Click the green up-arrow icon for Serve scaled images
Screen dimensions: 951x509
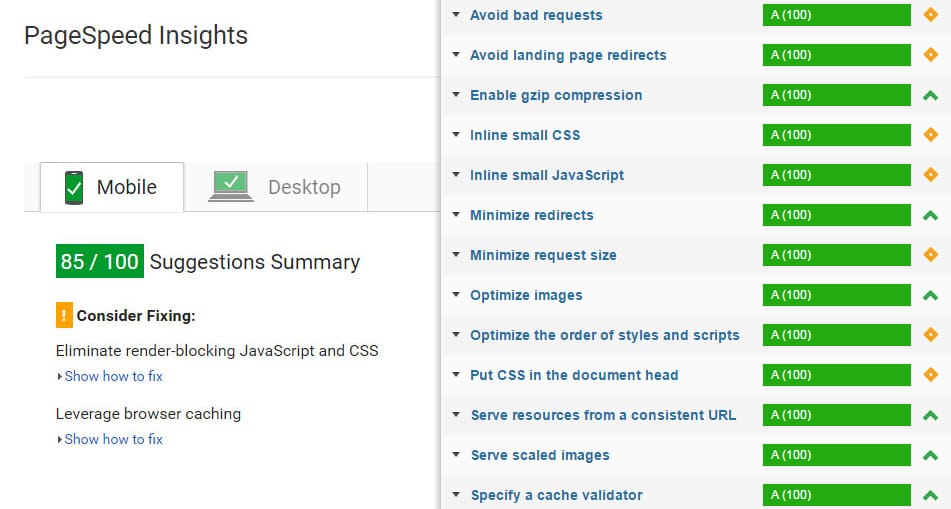coord(930,456)
